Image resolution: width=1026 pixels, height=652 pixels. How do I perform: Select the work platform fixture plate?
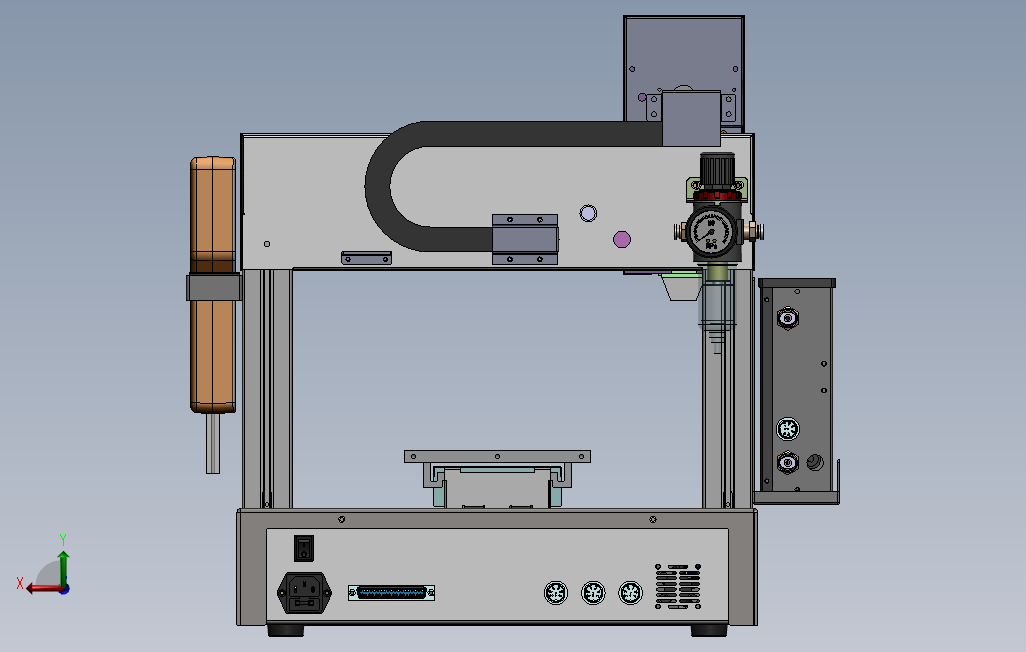coord(497,456)
